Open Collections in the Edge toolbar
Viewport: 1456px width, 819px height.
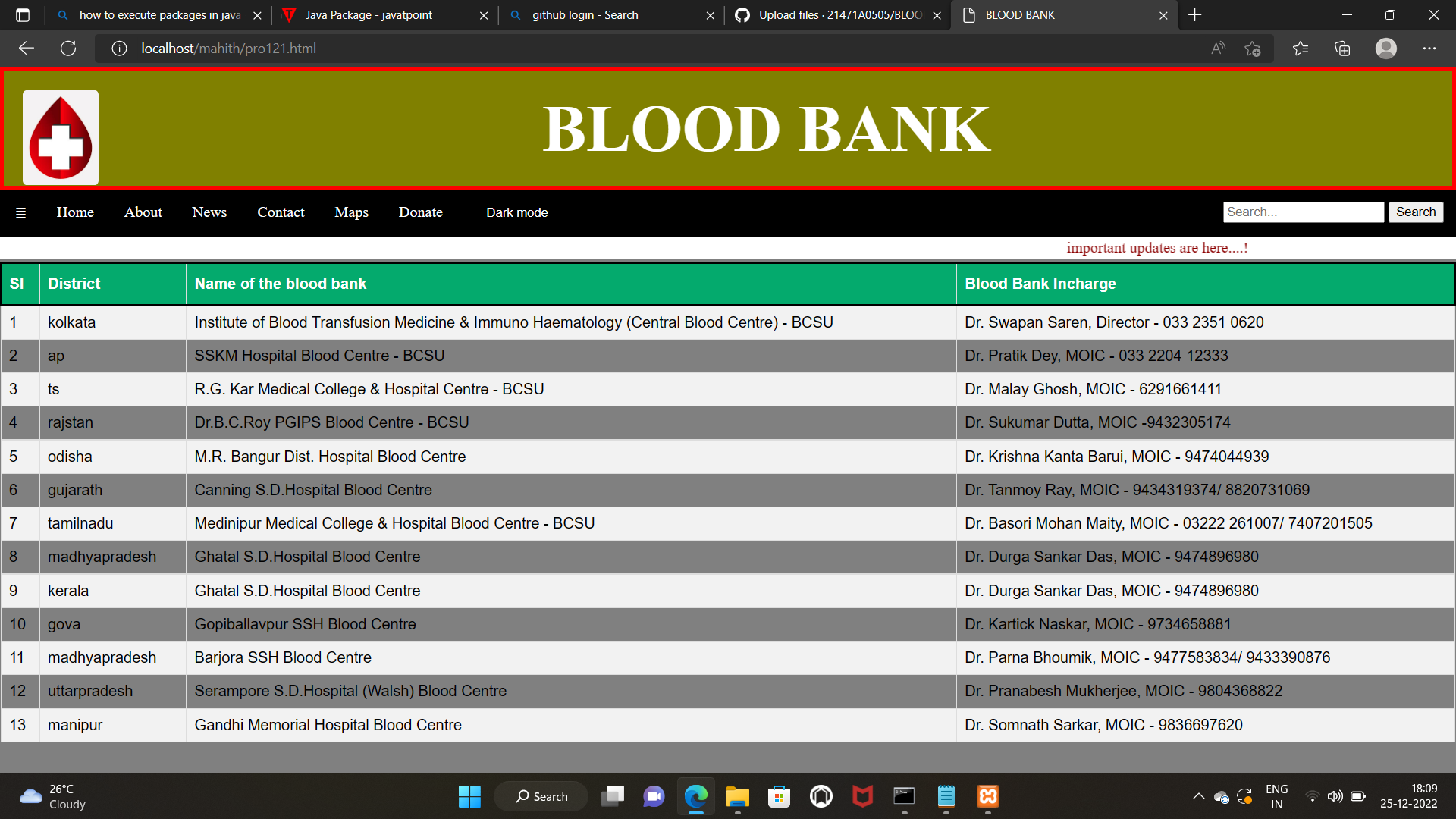tap(1342, 48)
